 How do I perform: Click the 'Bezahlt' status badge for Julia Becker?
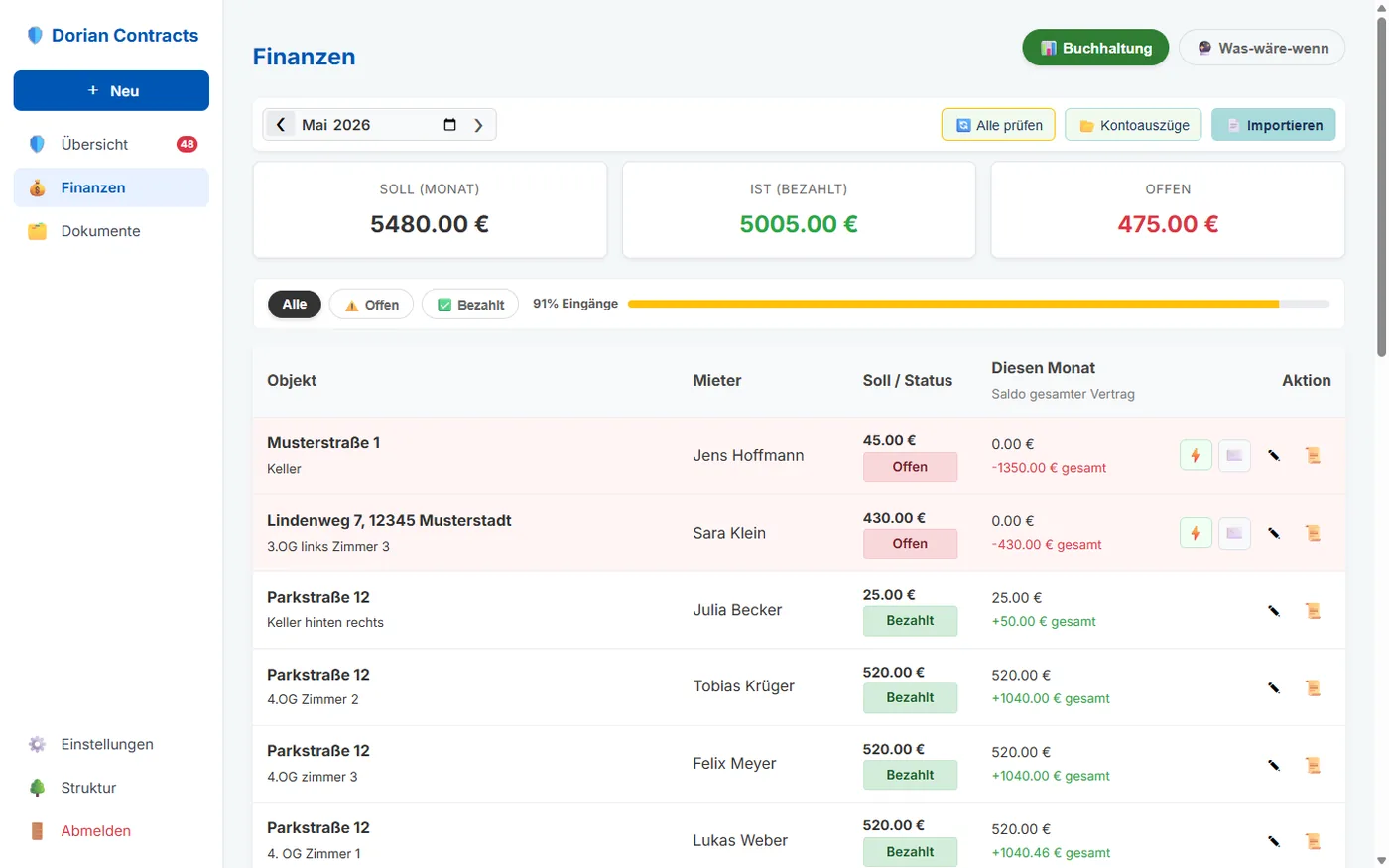coord(910,621)
